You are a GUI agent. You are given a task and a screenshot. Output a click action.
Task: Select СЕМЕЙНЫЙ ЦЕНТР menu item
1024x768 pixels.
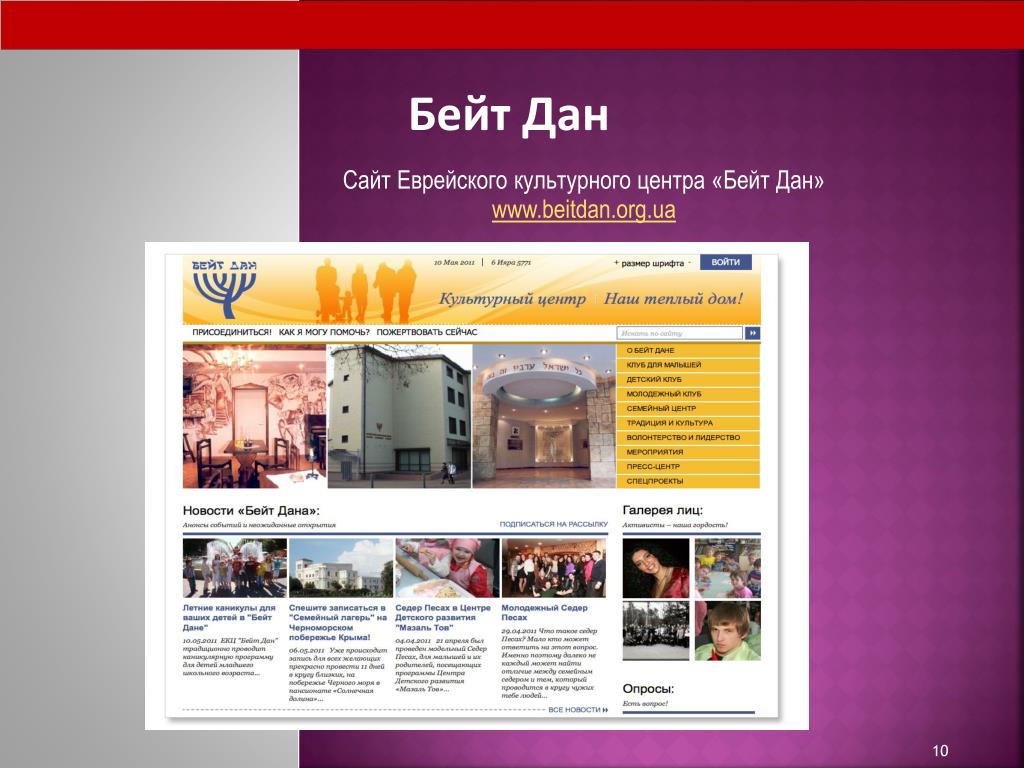coord(688,409)
